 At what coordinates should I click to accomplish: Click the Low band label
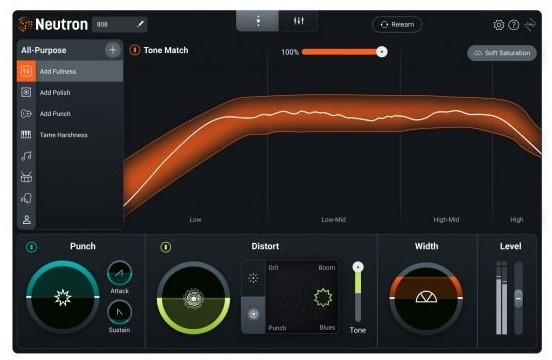pyautogui.click(x=195, y=220)
